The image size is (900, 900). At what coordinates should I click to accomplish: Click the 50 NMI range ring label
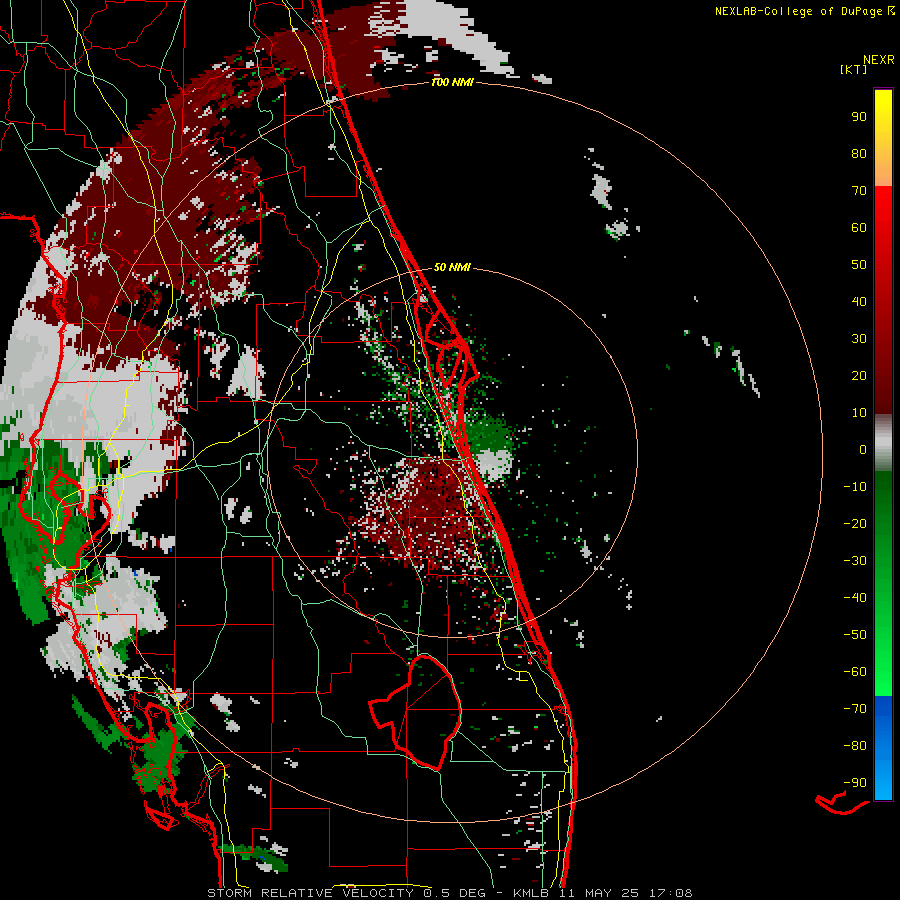[452, 267]
